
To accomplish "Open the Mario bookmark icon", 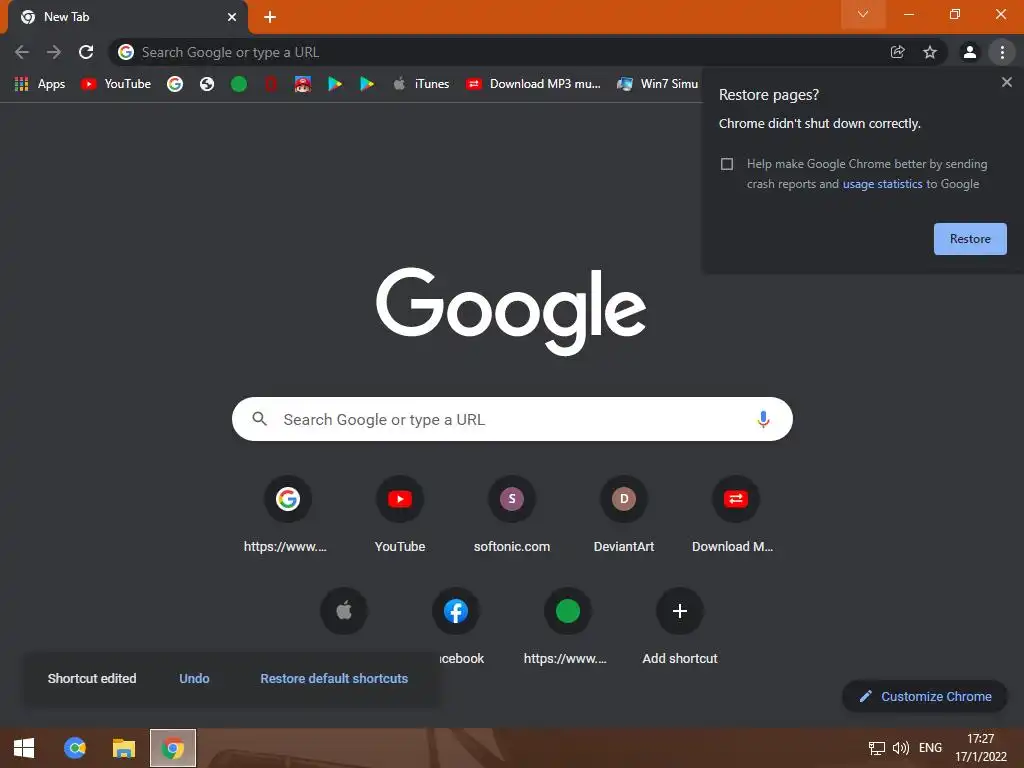I will click(302, 84).
